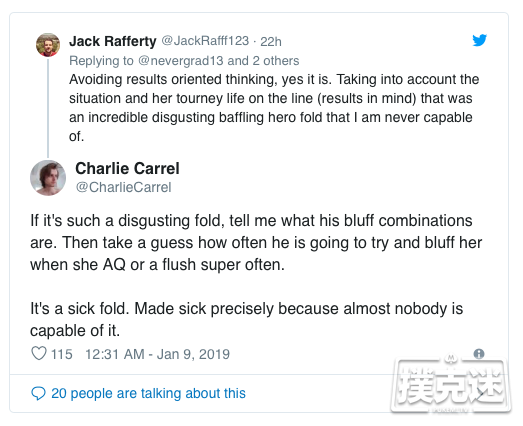Viewport: 523px width, 426px height.
Task: Open the tweet info icon
Action: pyautogui.click(x=479, y=354)
